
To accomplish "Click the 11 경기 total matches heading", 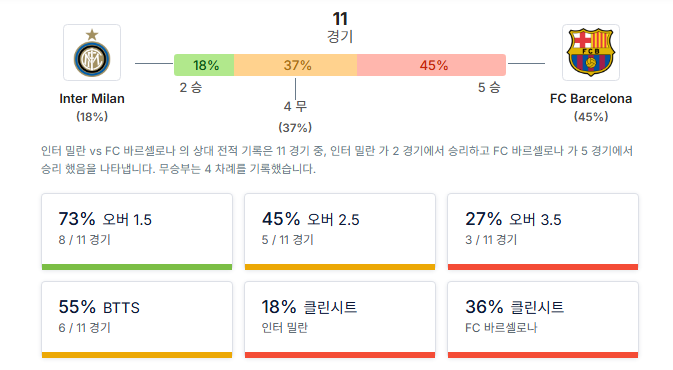I will click(340, 27).
